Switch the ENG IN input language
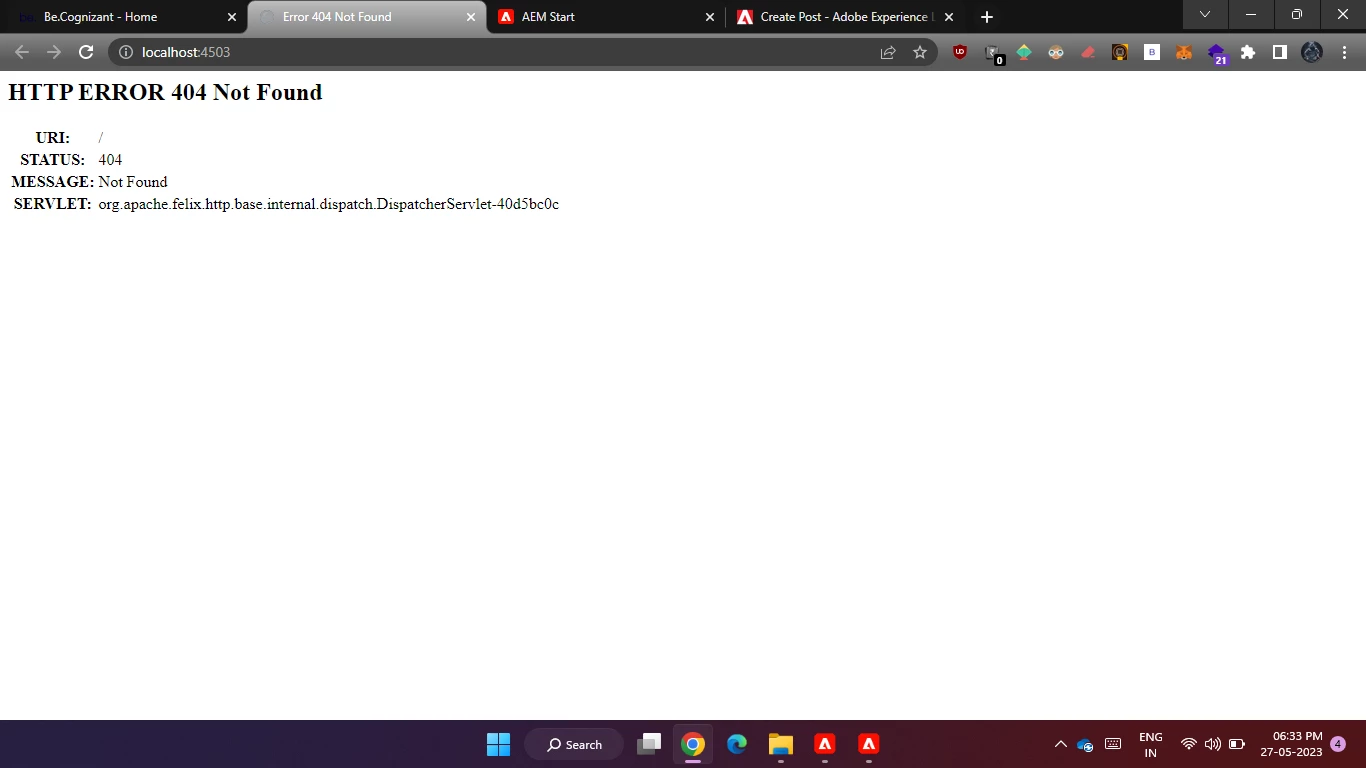This screenshot has width=1366, height=768. [1151, 744]
